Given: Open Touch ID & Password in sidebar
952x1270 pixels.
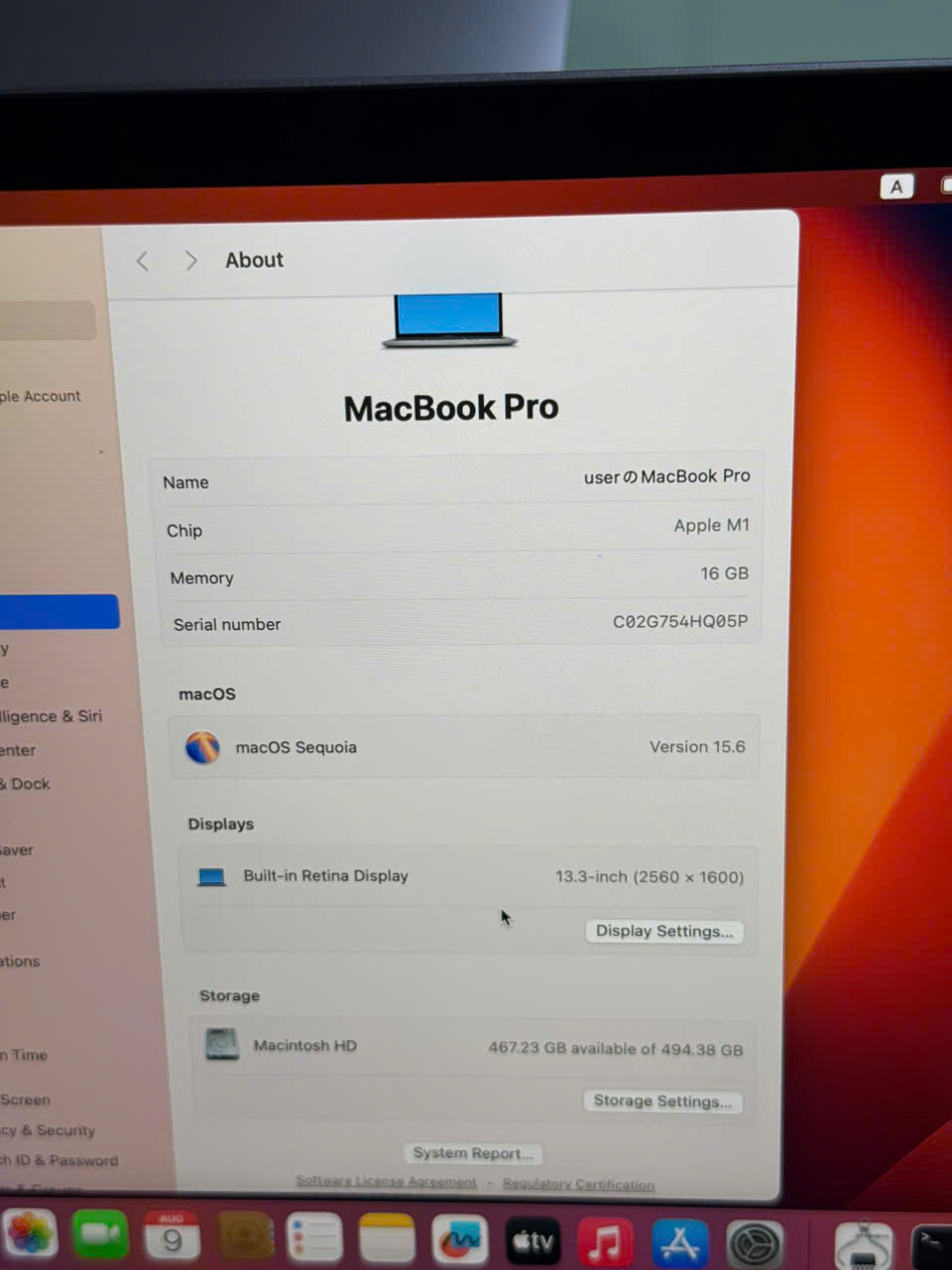Looking at the screenshot, I should point(59,1161).
